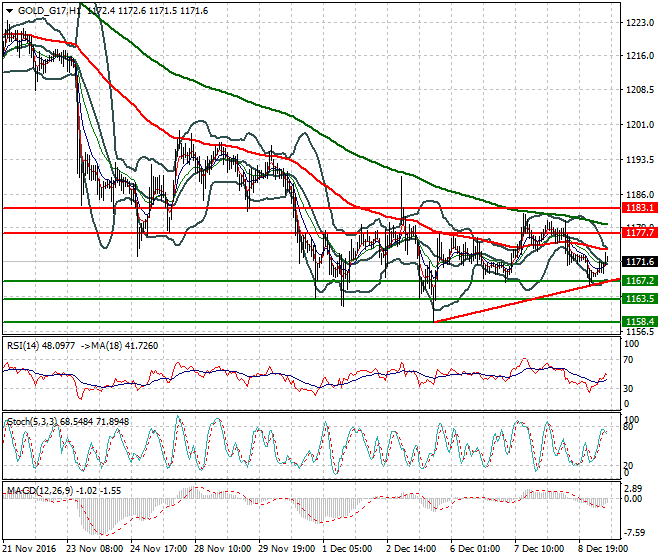Click the 1186.0 price scale value
Viewport: 660px width, 560px height.
(x=640, y=195)
